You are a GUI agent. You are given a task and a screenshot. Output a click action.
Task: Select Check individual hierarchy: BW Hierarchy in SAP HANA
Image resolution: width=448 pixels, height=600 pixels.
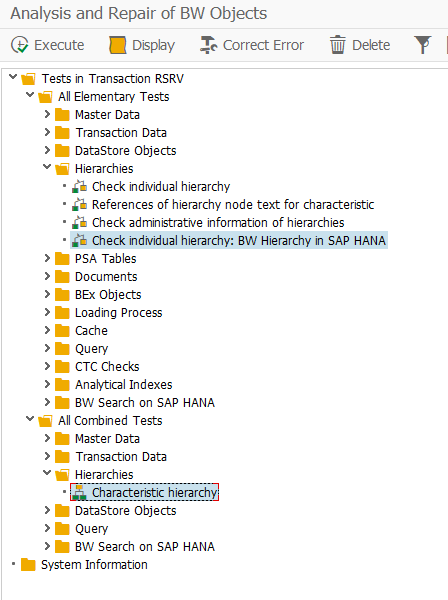point(239,240)
